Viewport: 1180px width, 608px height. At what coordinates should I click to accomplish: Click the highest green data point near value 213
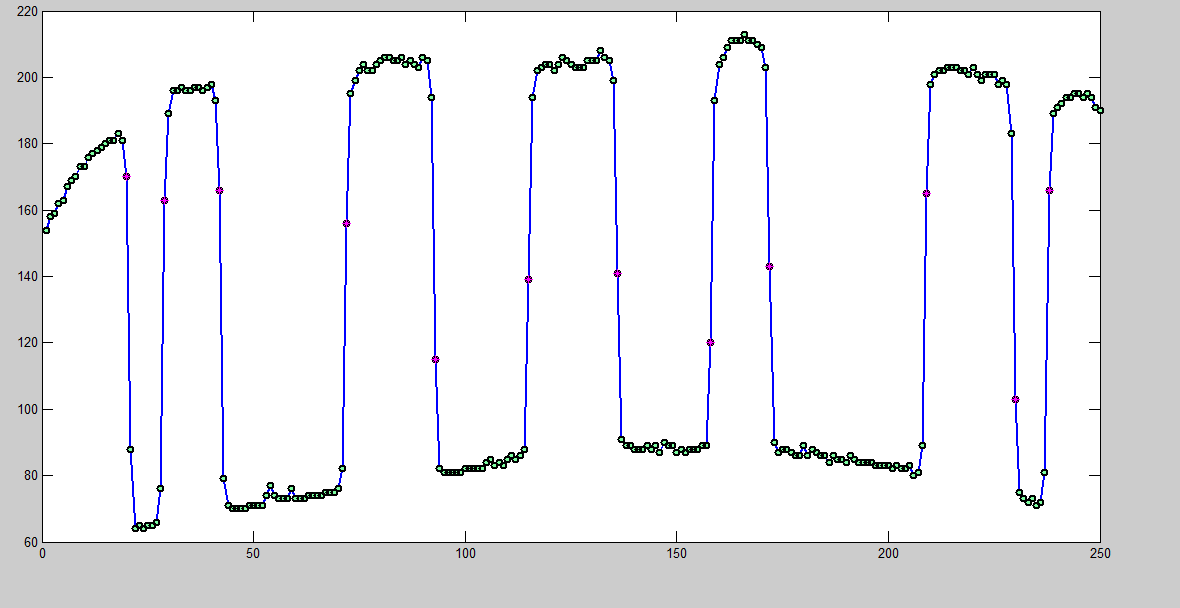(x=744, y=34)
